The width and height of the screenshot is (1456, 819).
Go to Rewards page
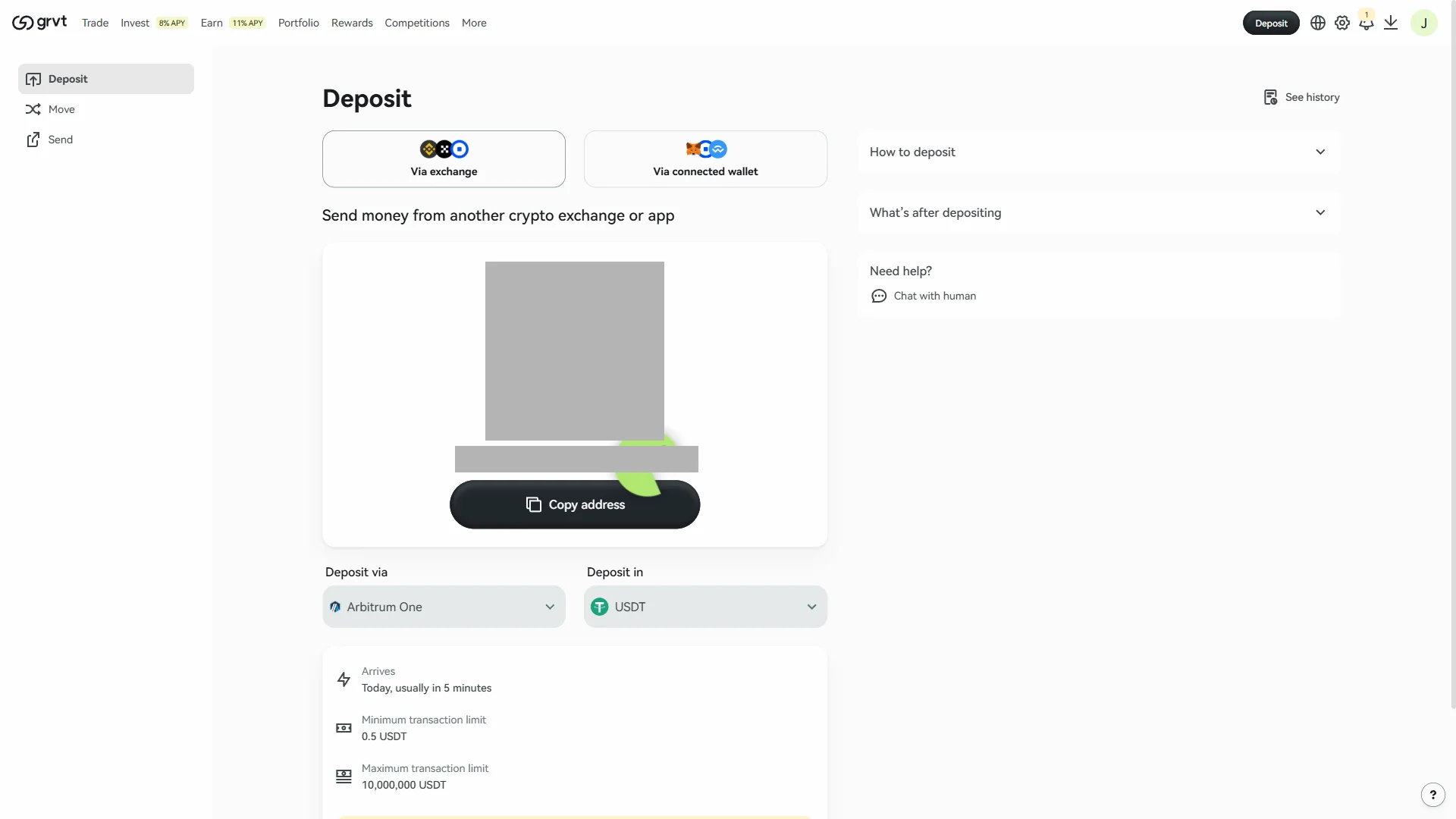tap(352, 23)
